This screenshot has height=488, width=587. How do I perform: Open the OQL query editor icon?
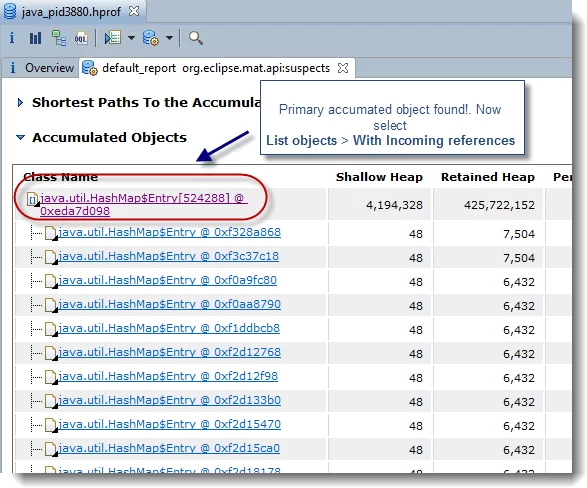pyautogui.click(x=81, y=38)
